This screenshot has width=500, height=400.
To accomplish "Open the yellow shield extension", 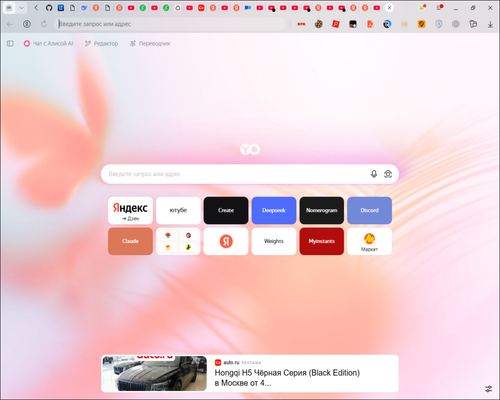I will 421,24.
